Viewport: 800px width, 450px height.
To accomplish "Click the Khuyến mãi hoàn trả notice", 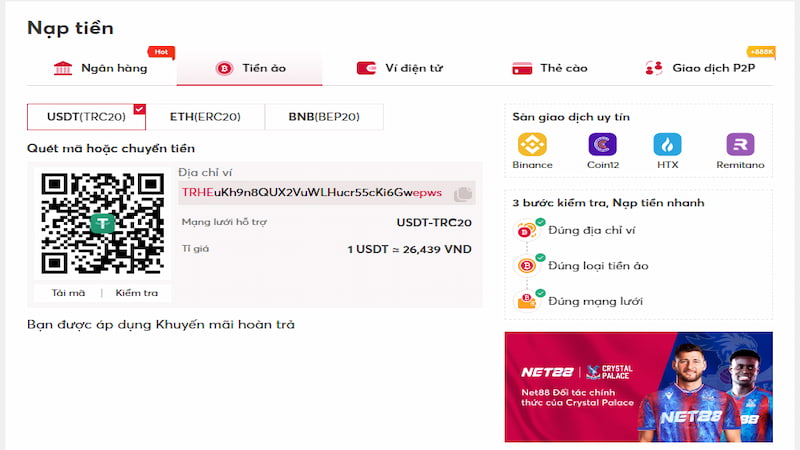I will pyautogui.click(x=161, y=324).
